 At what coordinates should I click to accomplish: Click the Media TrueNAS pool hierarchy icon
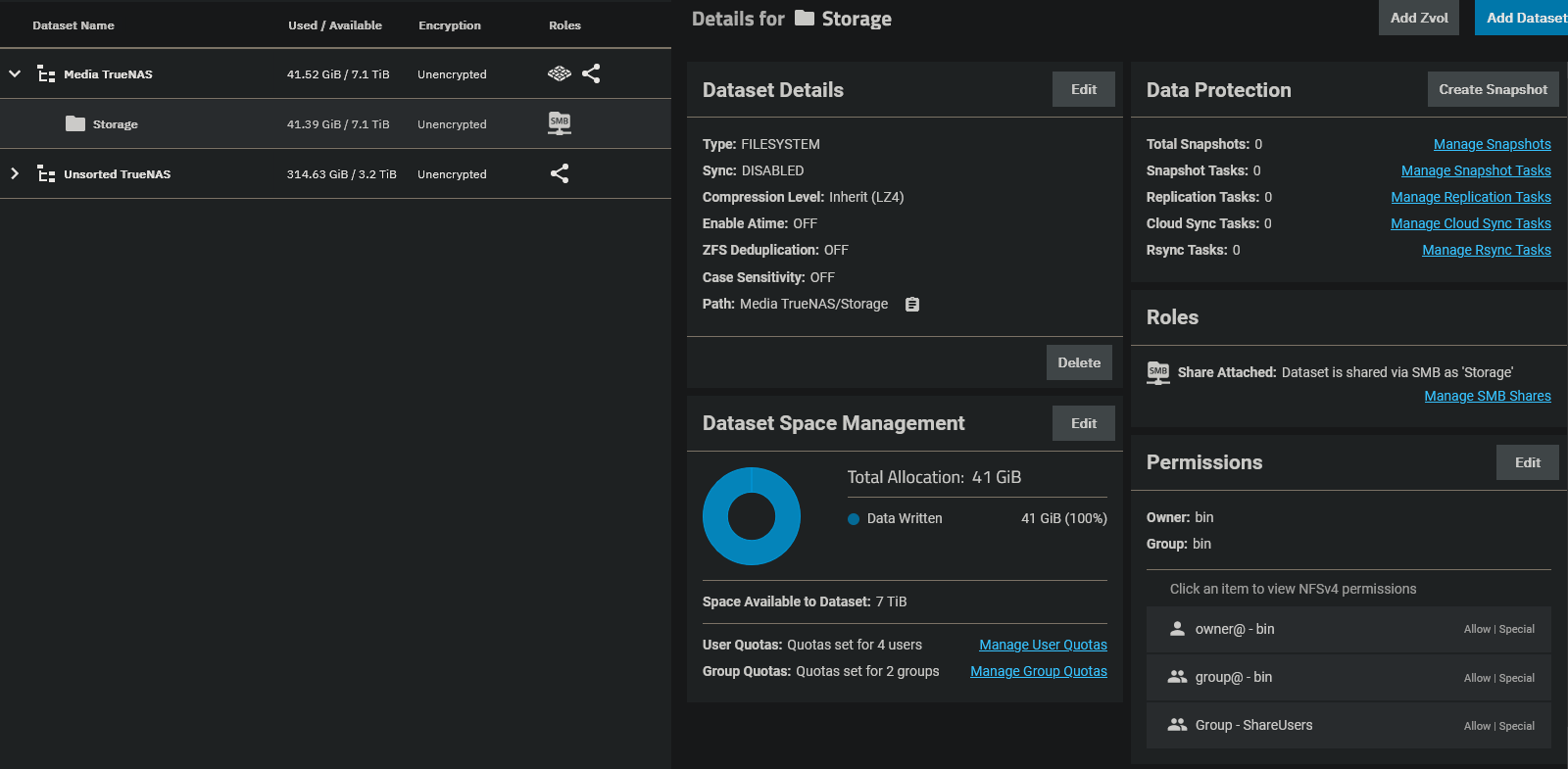tap(46, 74)
